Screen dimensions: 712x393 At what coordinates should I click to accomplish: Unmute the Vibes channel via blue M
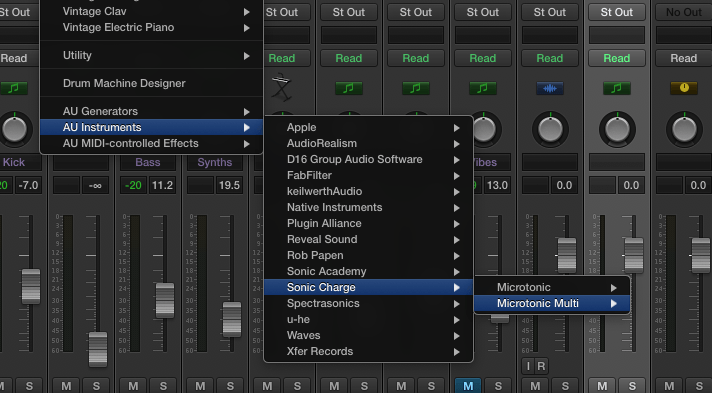[468, 386]
